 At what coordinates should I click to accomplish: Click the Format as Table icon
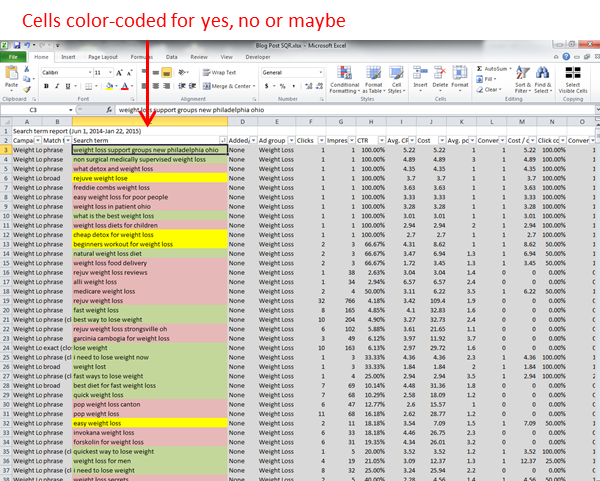click(373, 72)
